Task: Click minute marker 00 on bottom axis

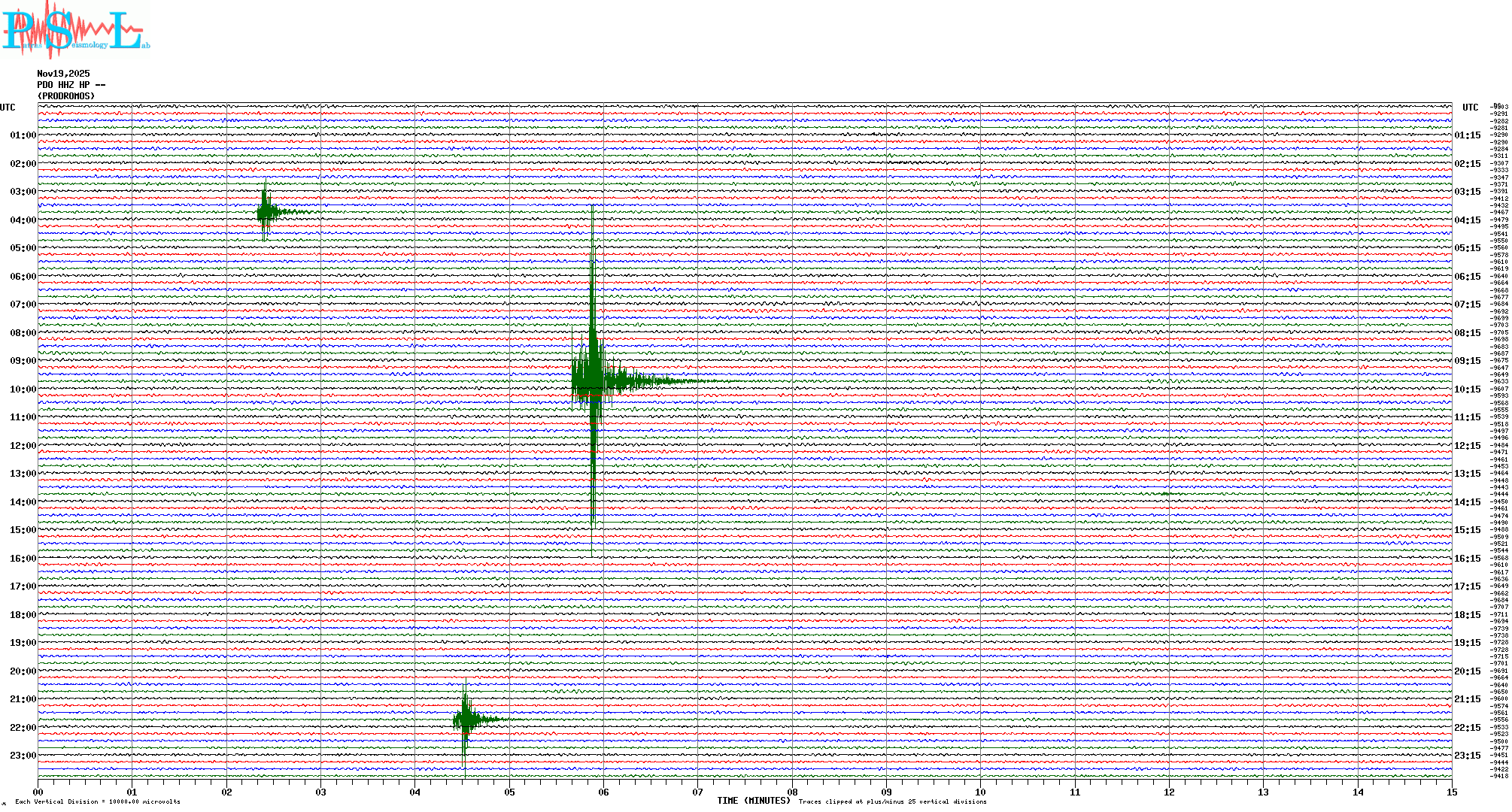Action: tap(38, 792)
